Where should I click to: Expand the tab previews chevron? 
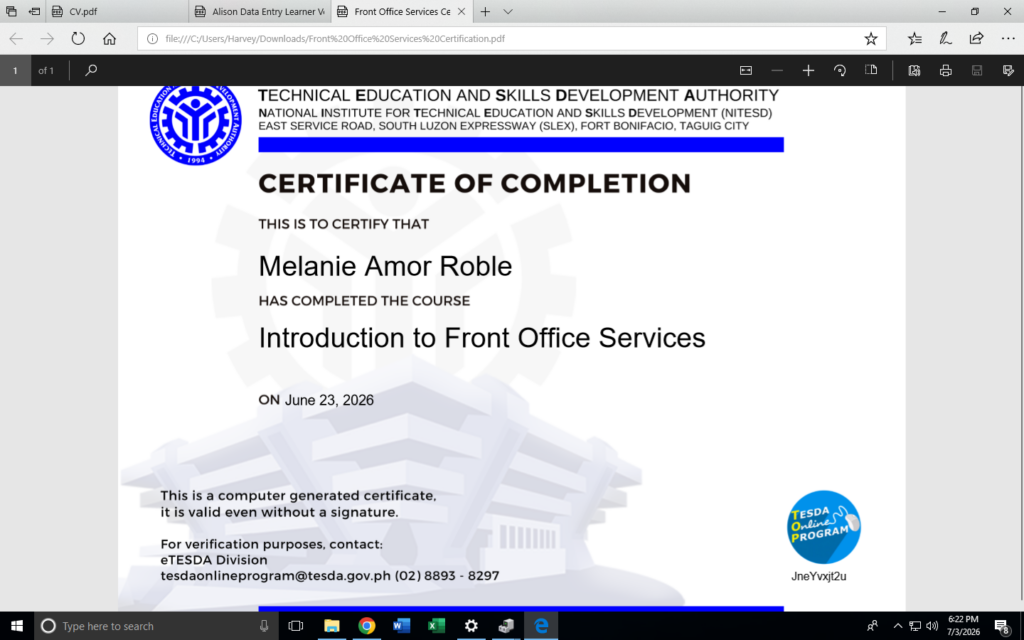(508, 12)
